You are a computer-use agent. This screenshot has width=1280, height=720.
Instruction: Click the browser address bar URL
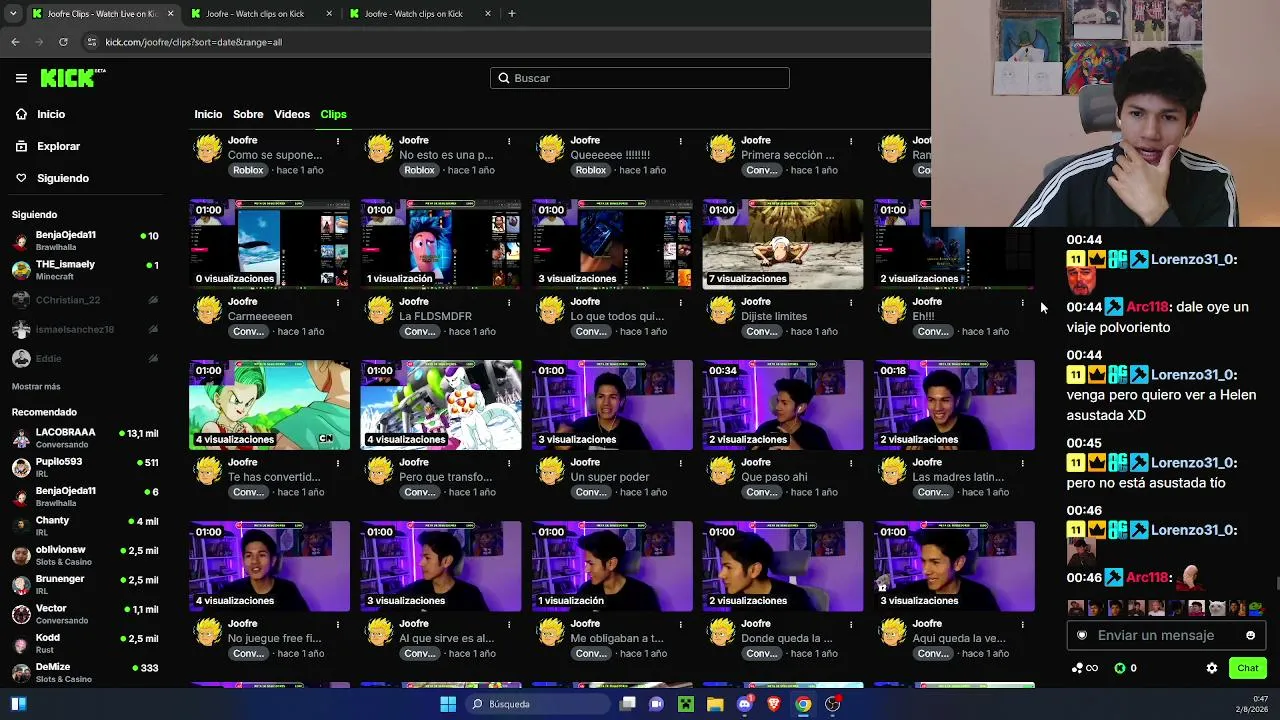click(193, 42)
